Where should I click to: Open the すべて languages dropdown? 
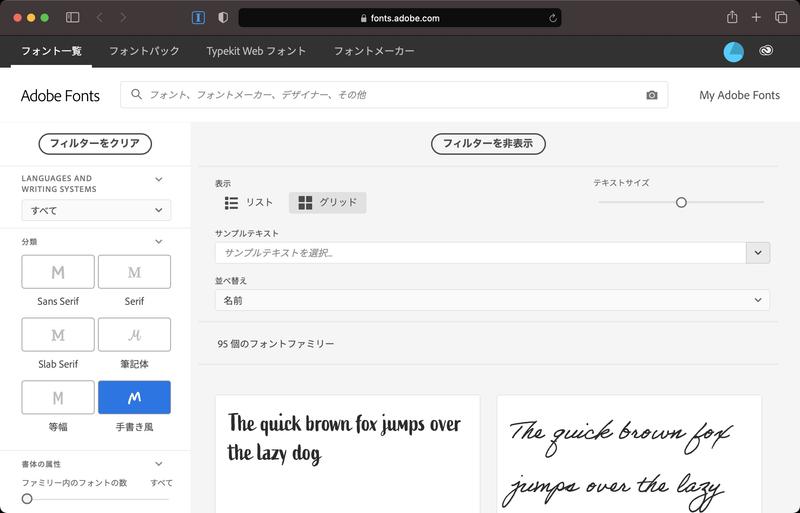point(96,210)
